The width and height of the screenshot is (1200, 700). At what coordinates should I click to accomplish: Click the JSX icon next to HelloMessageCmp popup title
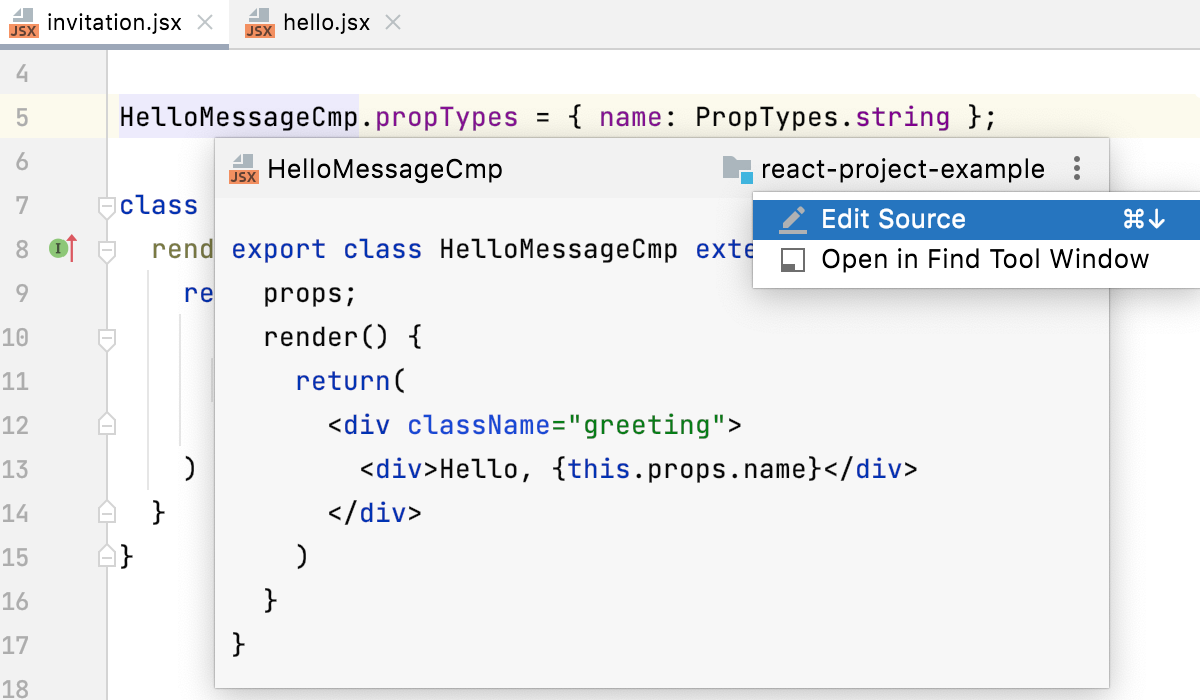(243, 169)
